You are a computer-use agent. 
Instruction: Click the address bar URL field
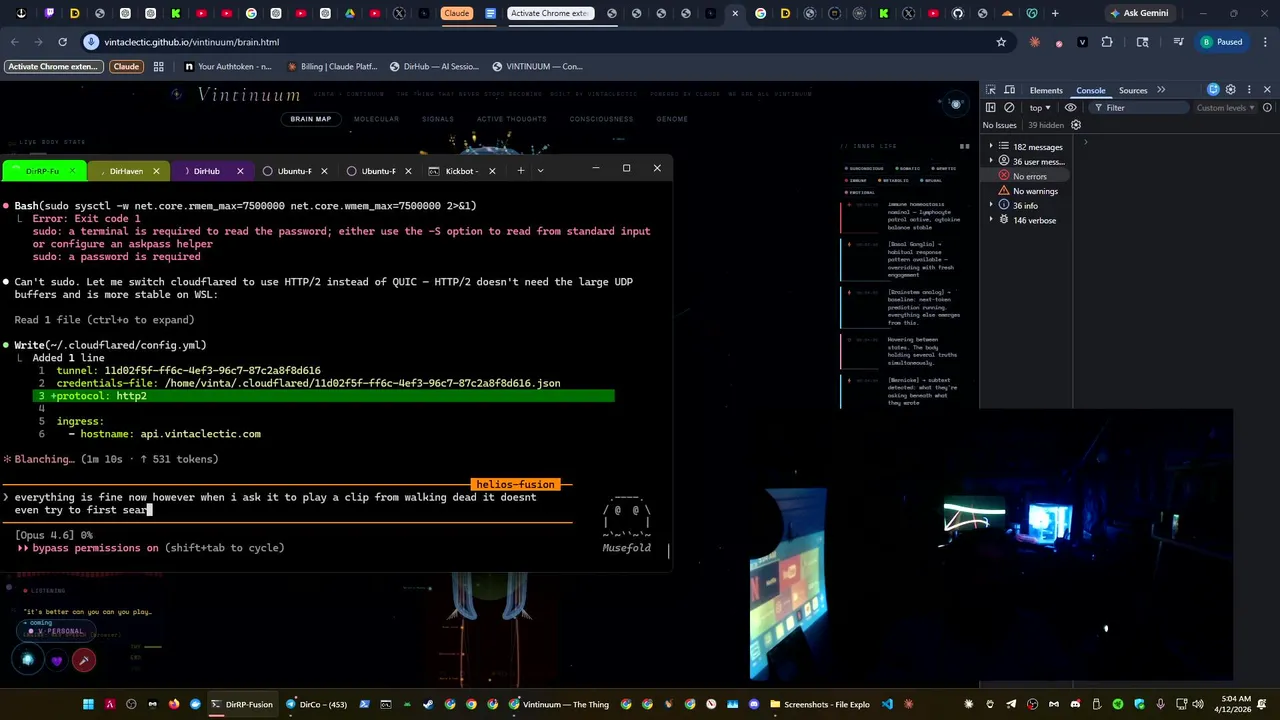tap(550, 42)
